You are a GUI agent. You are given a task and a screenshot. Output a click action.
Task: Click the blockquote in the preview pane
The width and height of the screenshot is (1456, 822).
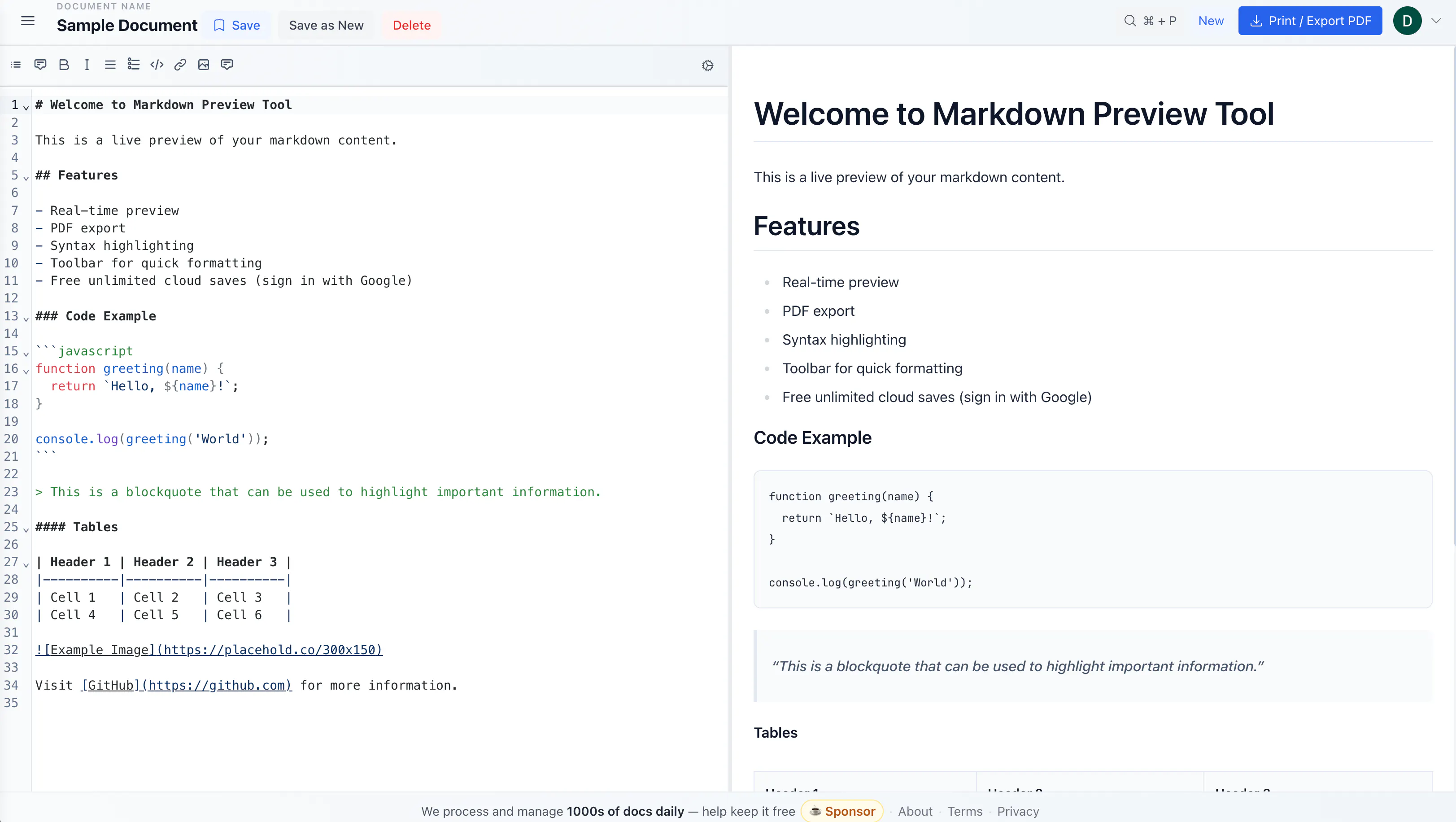pyautogui.click(x=1093, y=666)
